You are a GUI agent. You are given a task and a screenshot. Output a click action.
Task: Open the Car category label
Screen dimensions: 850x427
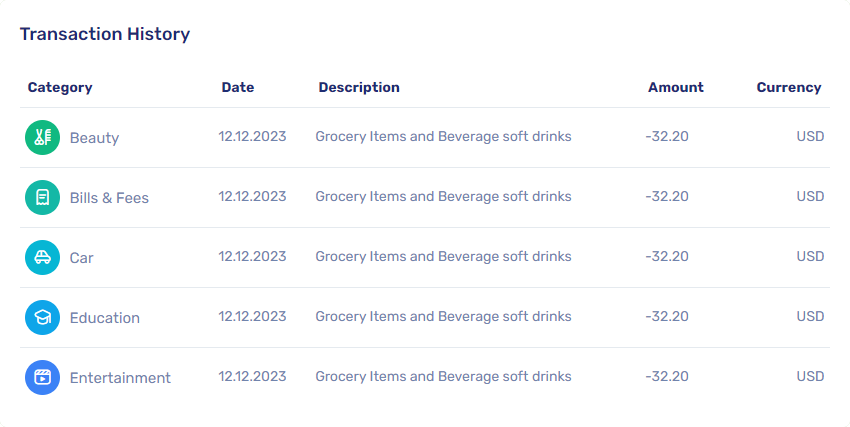point(81,258)
